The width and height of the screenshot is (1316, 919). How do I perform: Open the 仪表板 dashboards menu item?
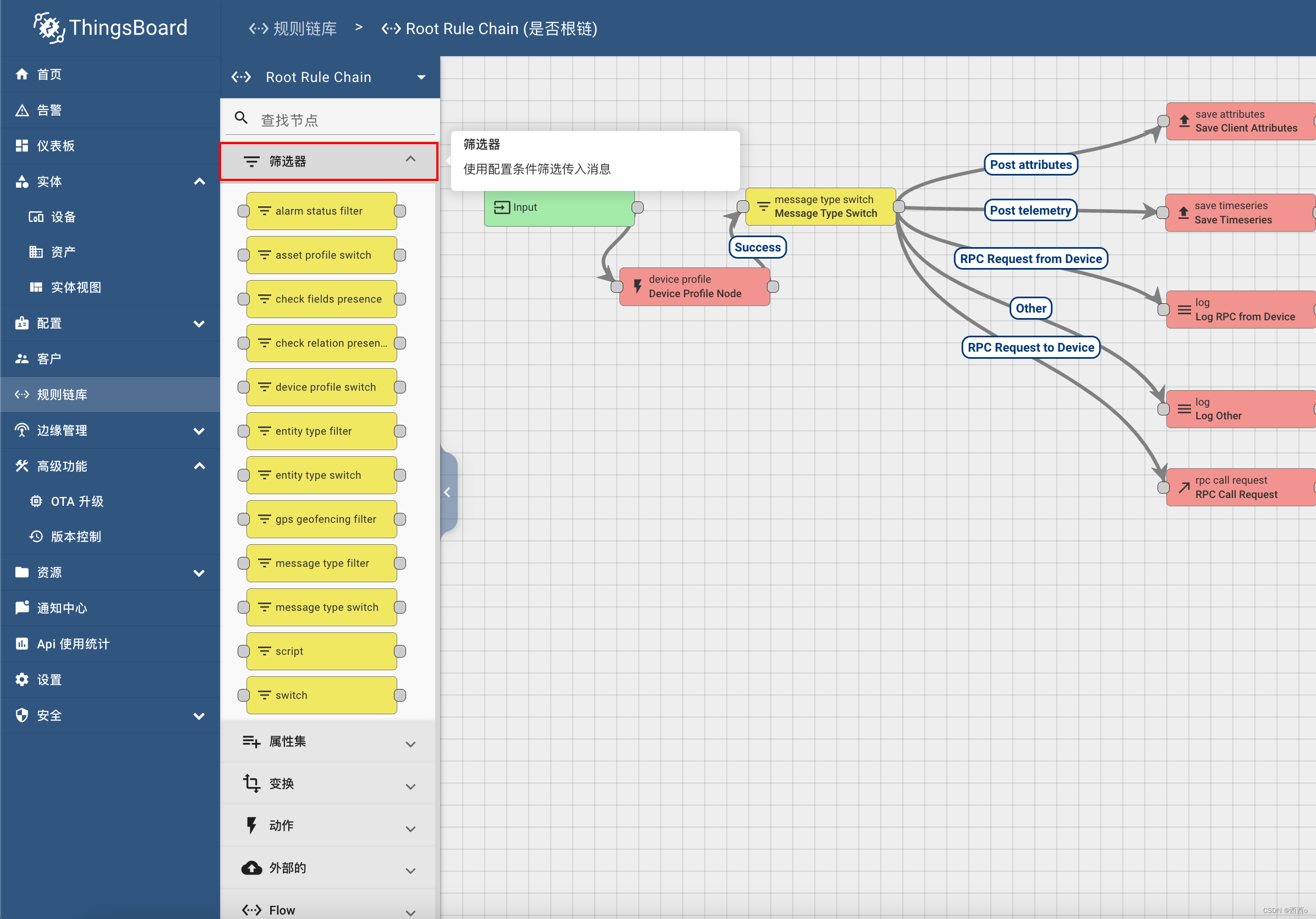(56, 146)
